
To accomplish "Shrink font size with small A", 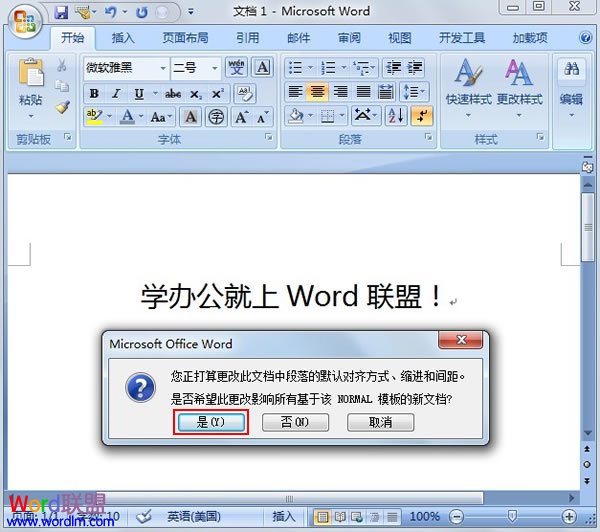I will coord(262,117).
